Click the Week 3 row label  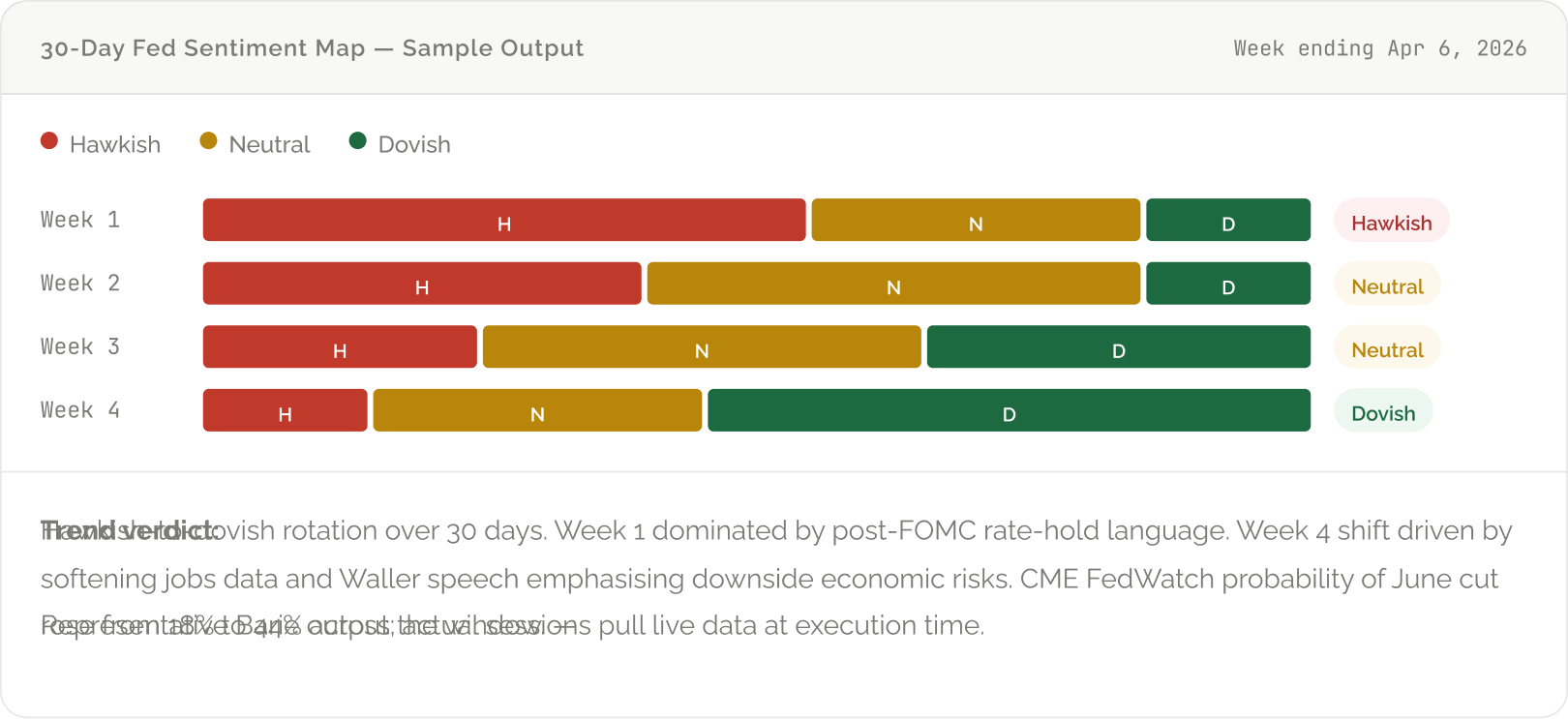80,346
